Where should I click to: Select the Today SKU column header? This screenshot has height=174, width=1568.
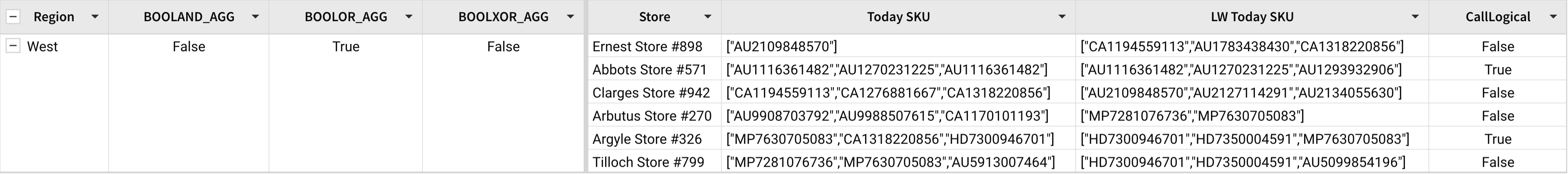898,17
